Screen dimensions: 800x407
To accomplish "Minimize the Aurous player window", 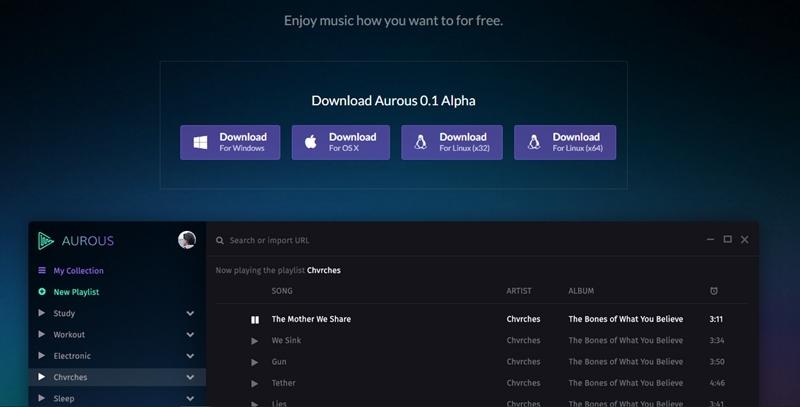I will pos(710,239).
